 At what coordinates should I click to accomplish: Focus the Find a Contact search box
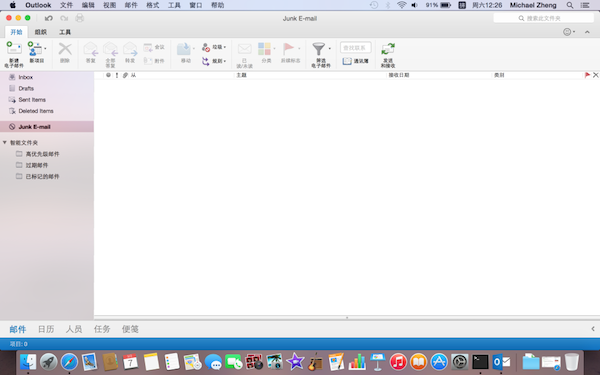[355, 47]
